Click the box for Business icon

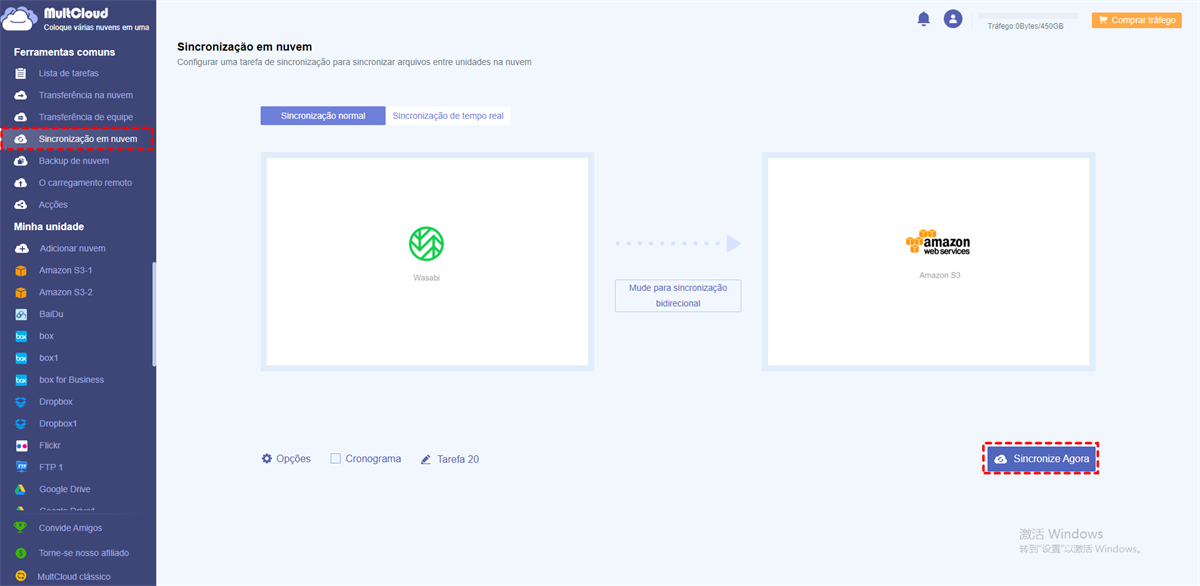21,380
